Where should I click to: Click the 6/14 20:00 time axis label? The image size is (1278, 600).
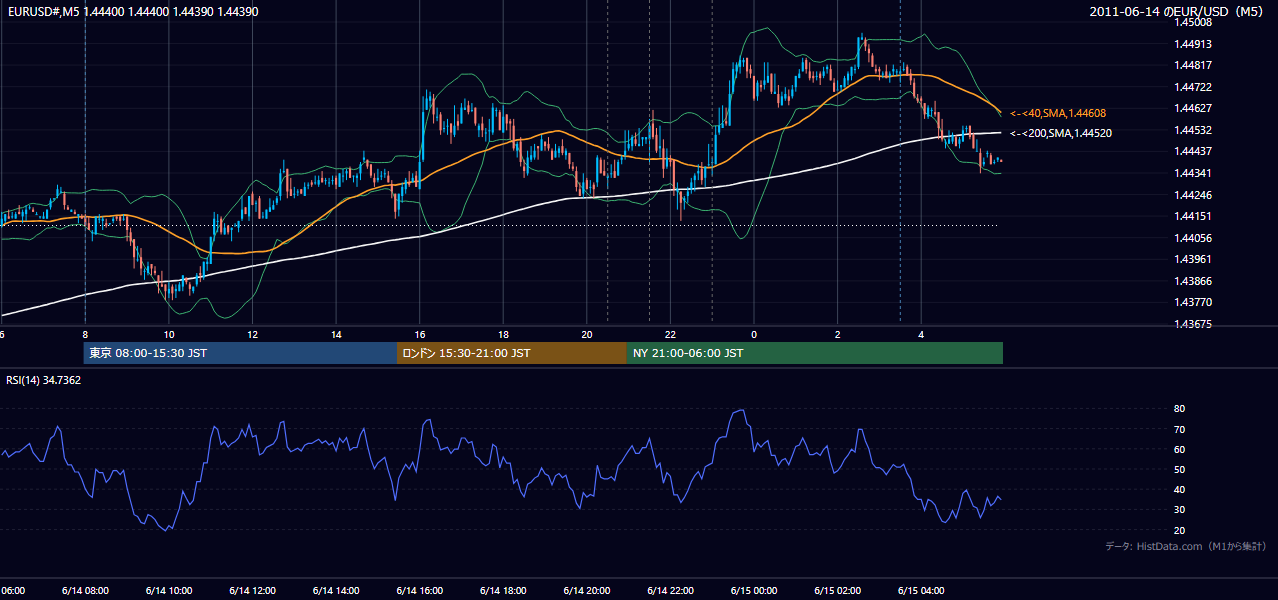586,591
